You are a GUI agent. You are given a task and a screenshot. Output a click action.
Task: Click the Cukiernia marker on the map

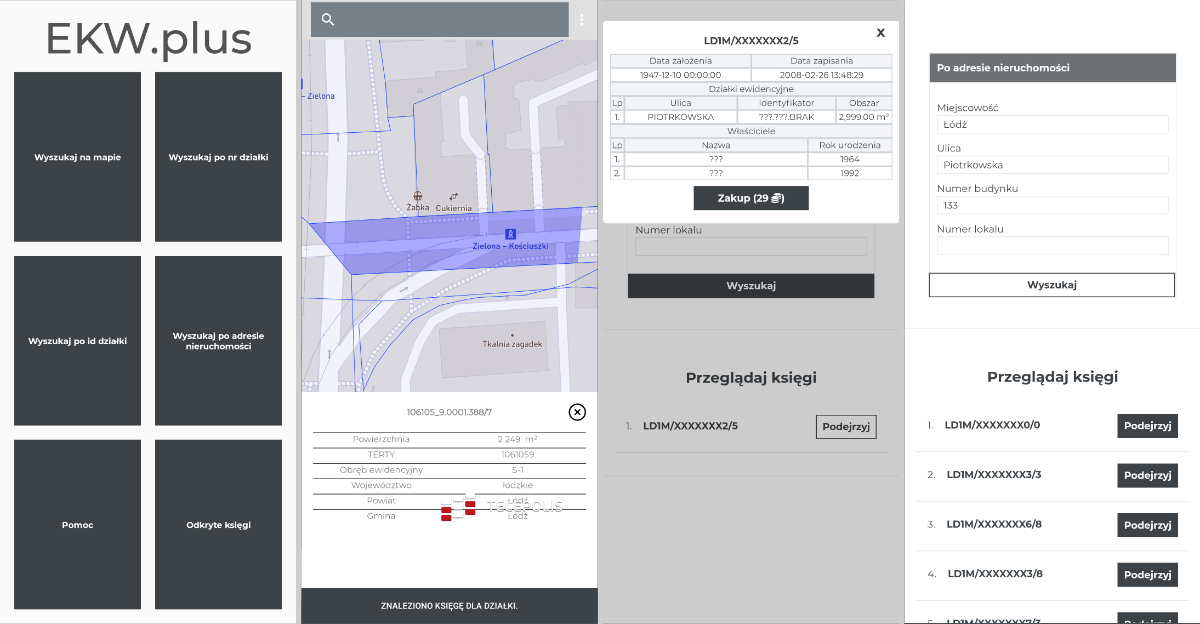pos(453,196)
